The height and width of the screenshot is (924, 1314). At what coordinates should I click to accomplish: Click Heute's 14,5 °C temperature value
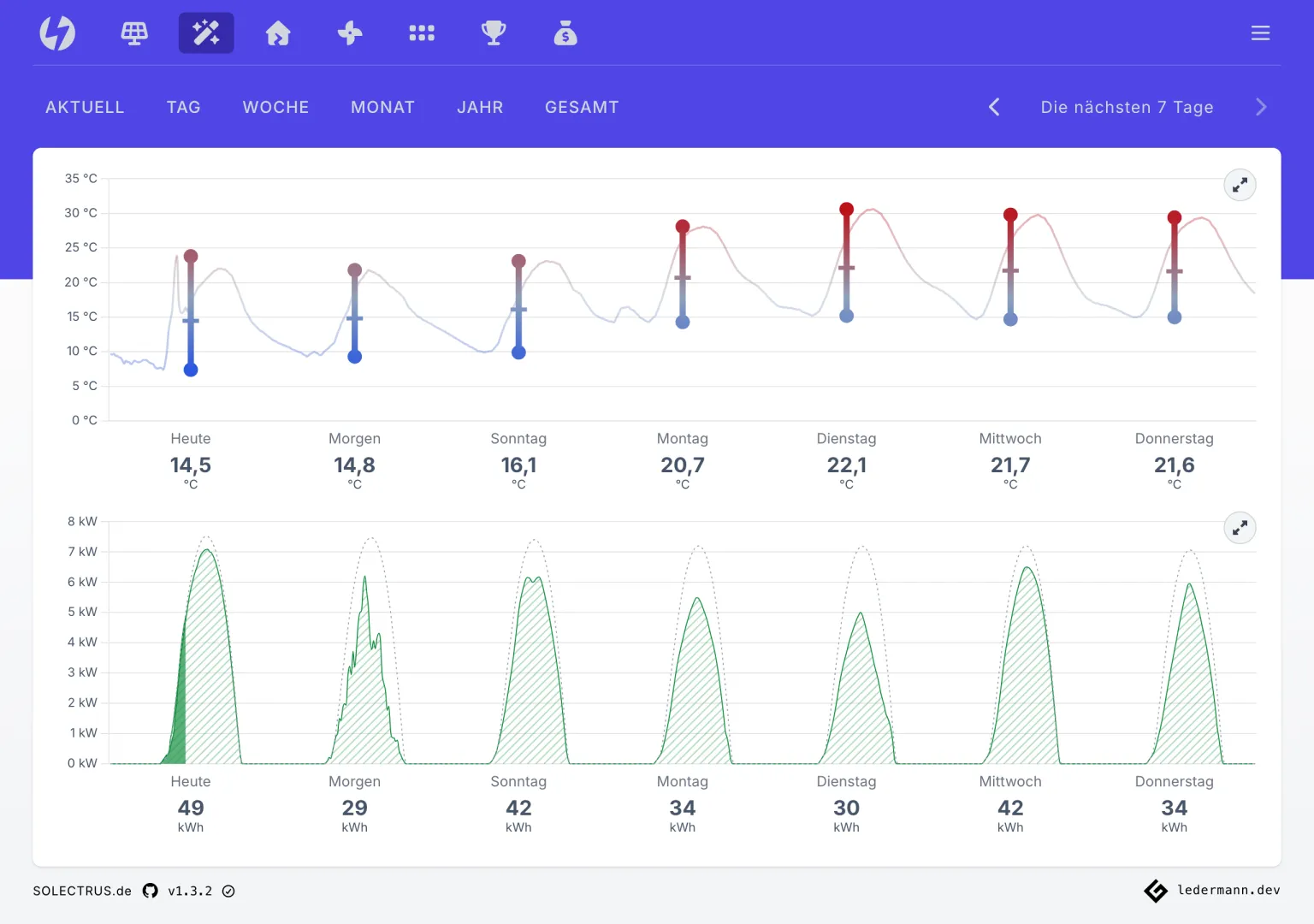[x=191, y=465]
